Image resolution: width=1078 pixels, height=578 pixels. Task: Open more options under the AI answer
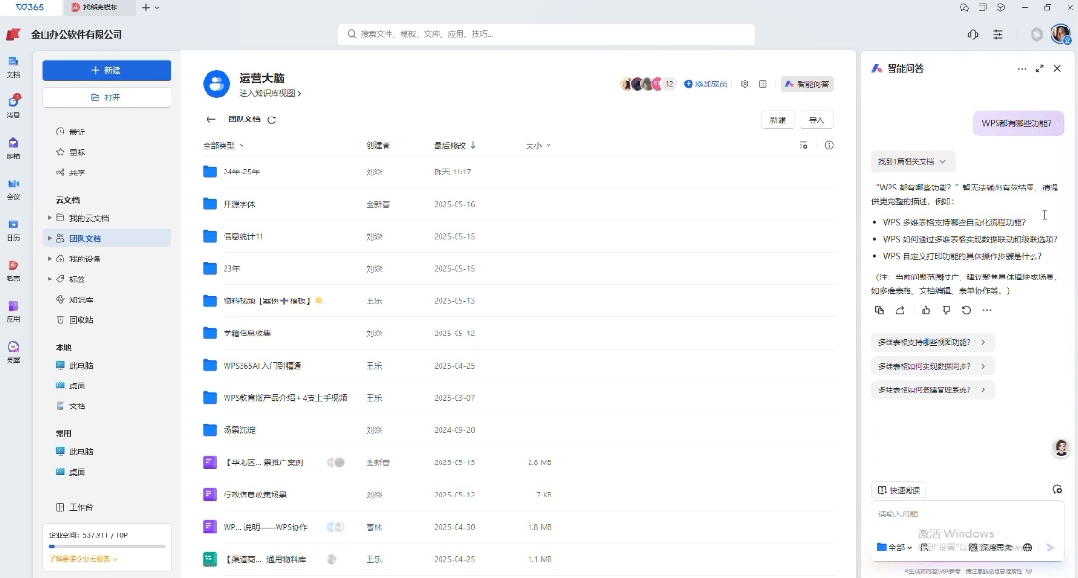click(x=987, y=311)
